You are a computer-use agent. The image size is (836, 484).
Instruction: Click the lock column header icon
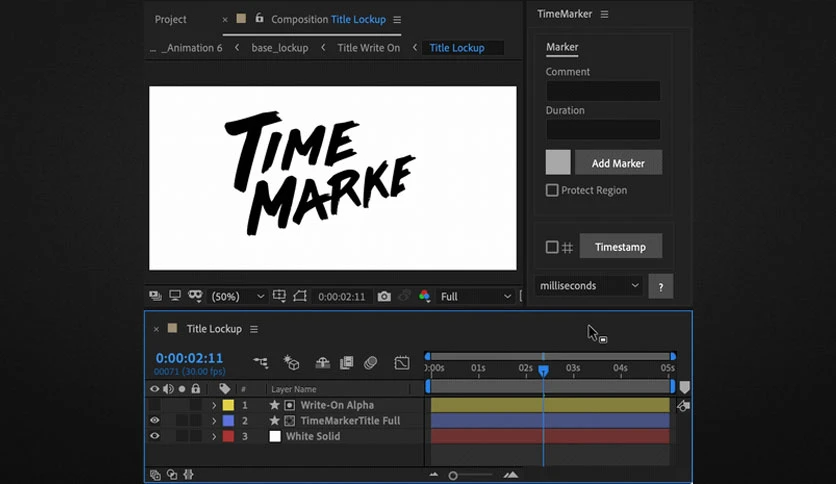click(196, 389)
